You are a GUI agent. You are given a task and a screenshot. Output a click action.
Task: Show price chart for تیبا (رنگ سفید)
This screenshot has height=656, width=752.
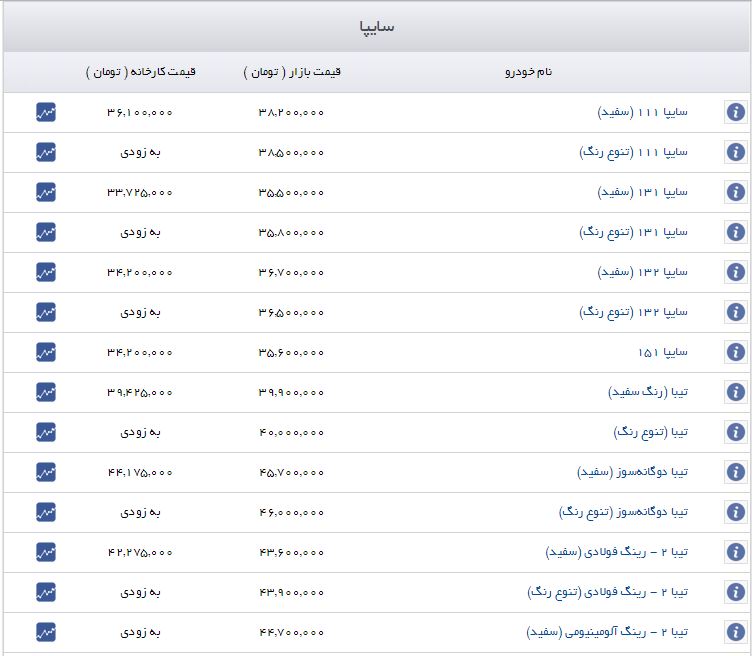tap(46, 392)
